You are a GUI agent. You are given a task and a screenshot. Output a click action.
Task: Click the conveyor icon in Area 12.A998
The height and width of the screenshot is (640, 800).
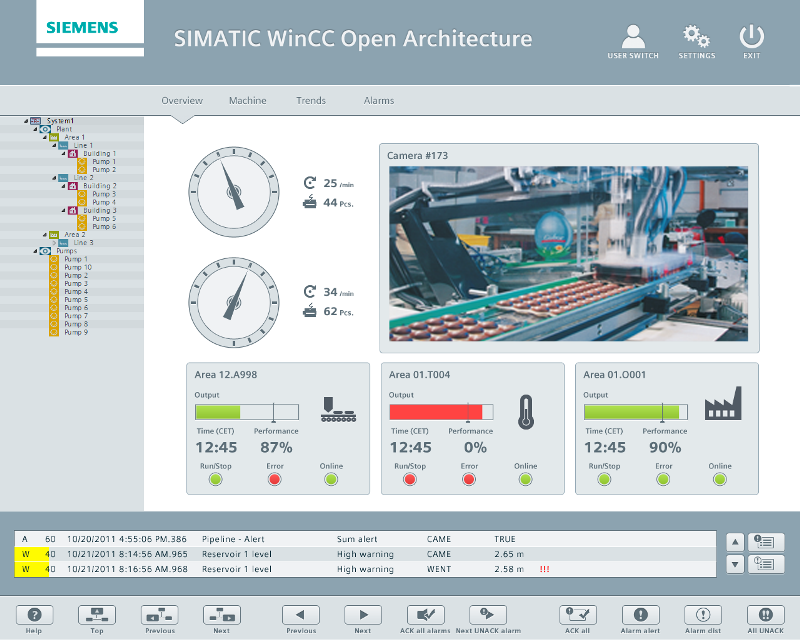[x=338, y=409]
